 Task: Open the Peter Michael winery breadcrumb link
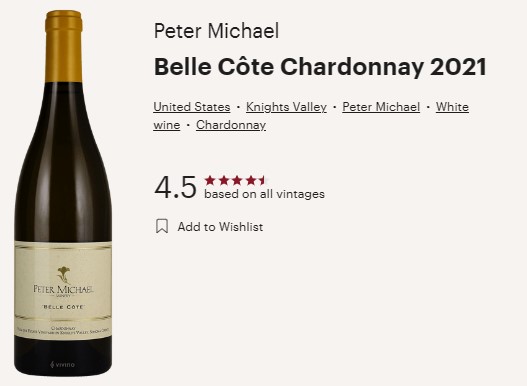[381, 107]
